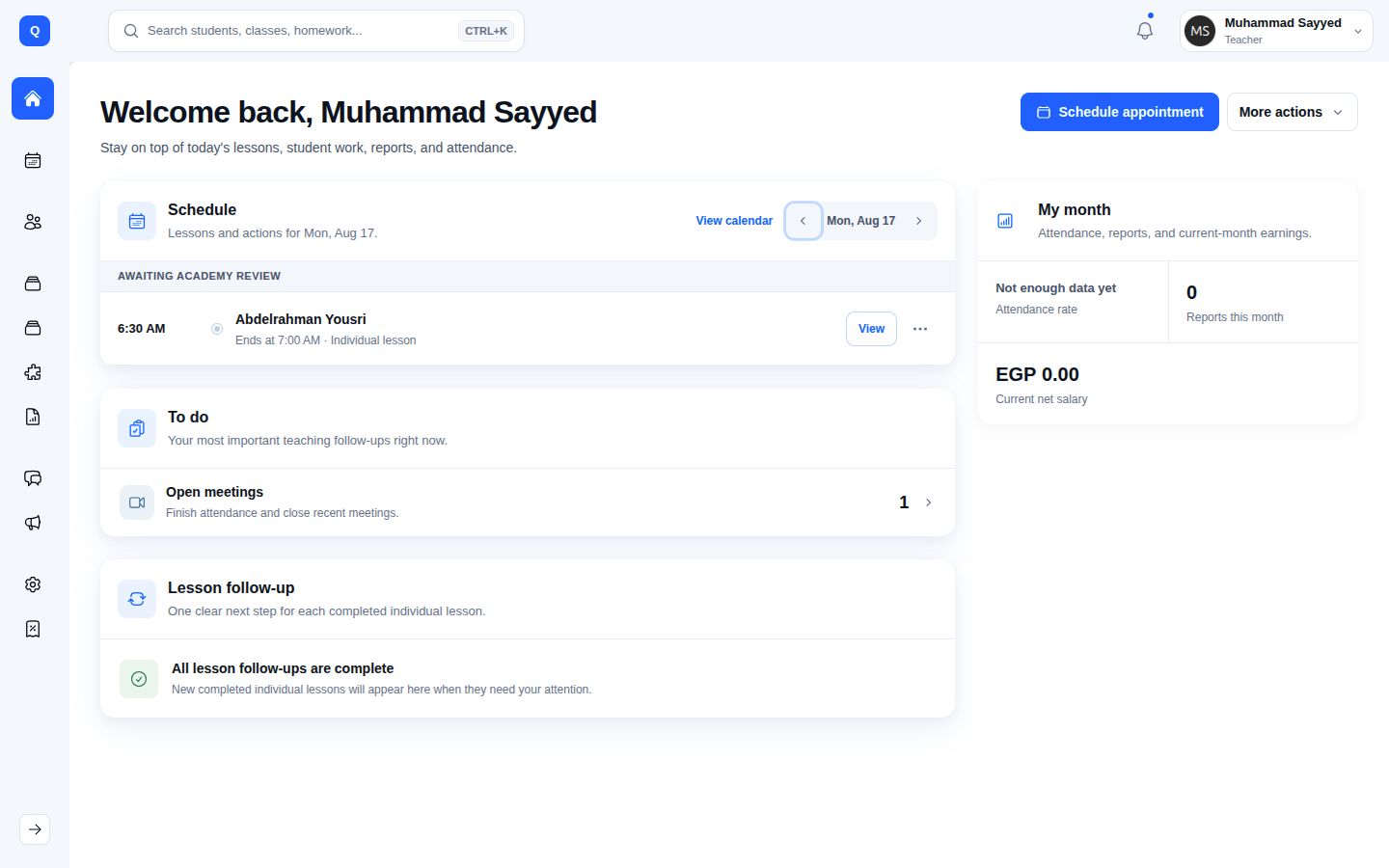Viewport: 1389px width, 868px height.
Task: Go to the previous day in Schedule
Action: pos(803,221)
